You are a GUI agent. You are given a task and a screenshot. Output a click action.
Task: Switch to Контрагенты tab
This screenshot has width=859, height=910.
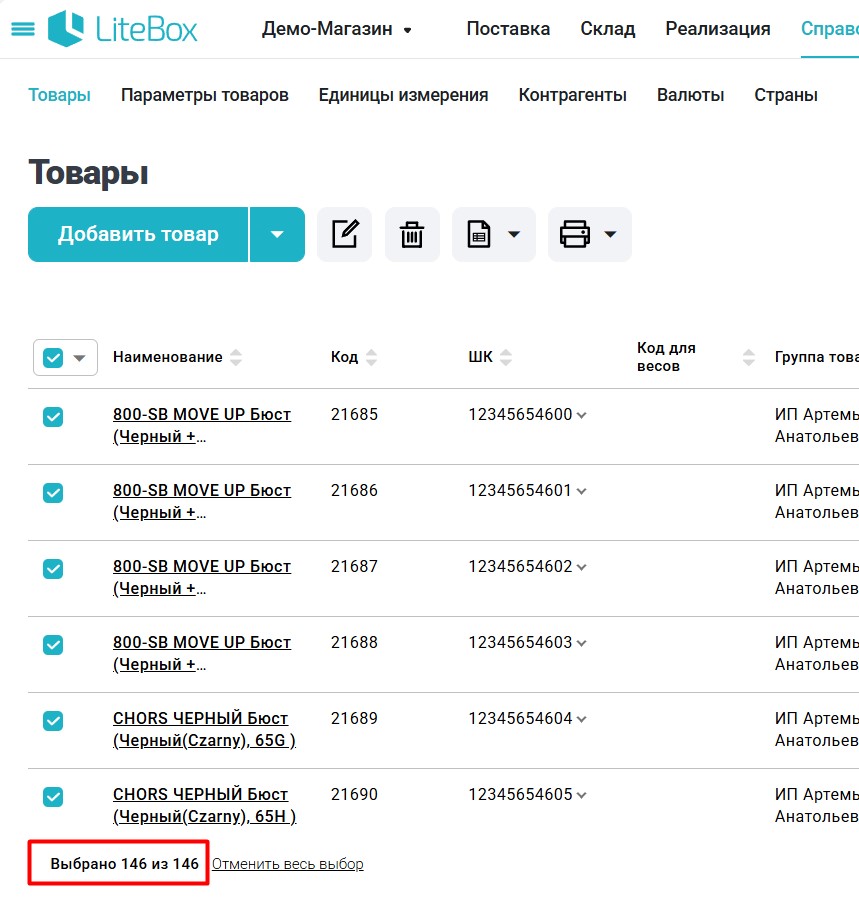tap(572, 95)
